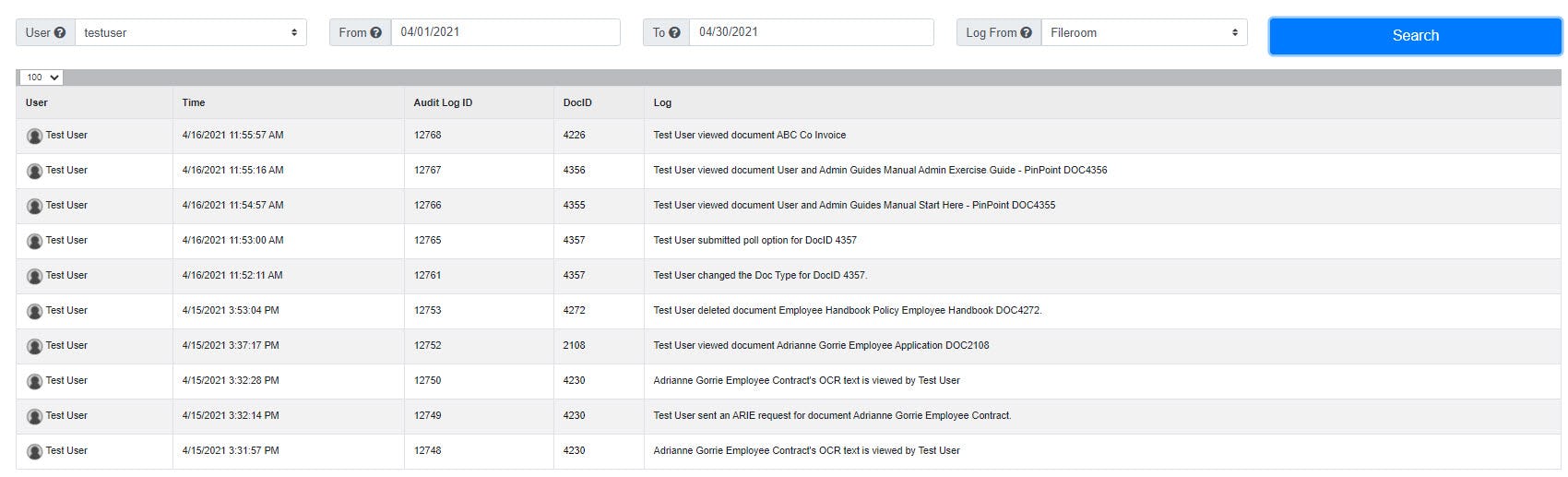The height and width of the screenshot is (477, 1568).
Task: Click the user avatar in log 12753 row
Action: [x=35, y=312]
